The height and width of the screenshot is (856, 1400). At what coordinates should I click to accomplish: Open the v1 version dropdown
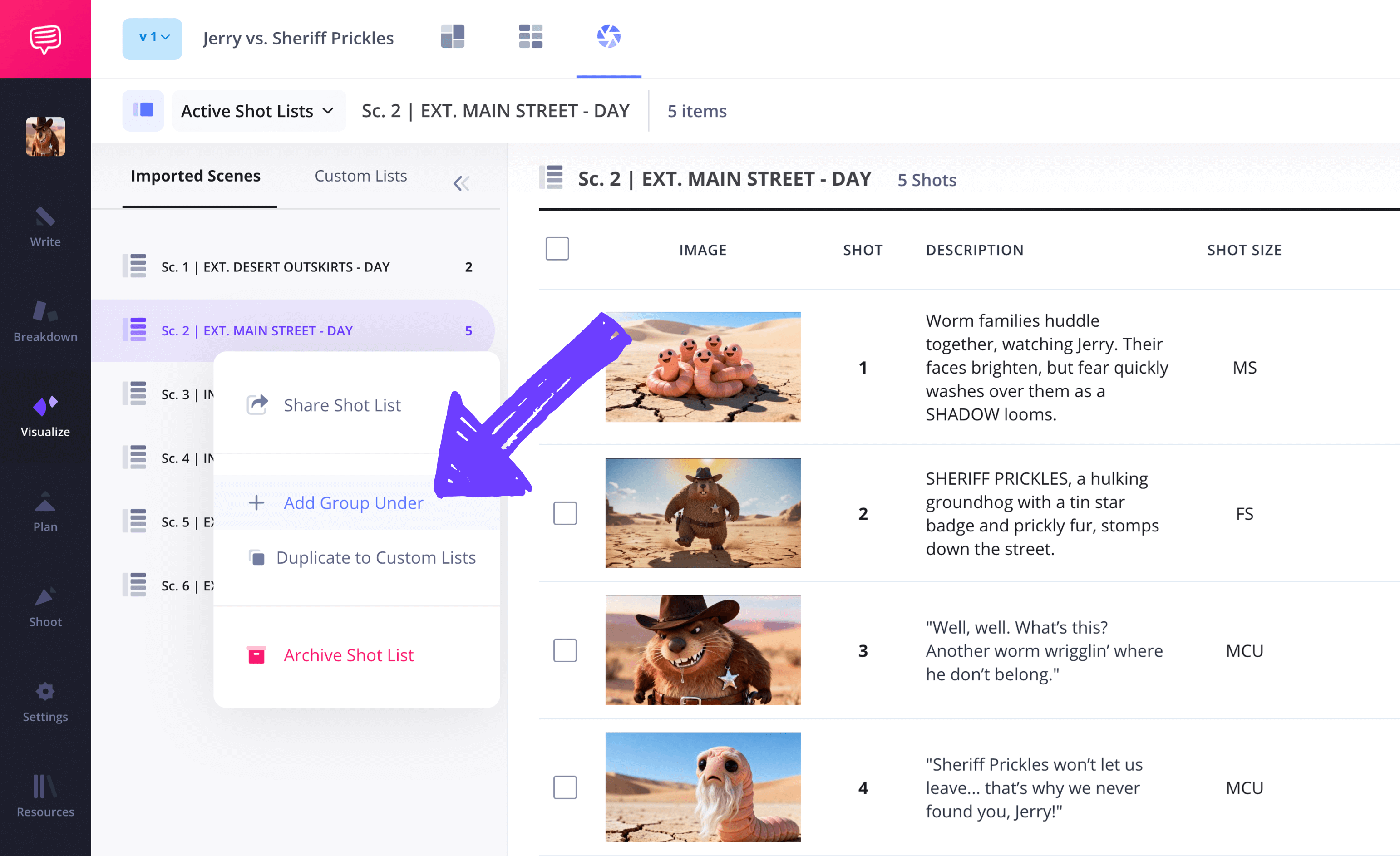(152, 38)
